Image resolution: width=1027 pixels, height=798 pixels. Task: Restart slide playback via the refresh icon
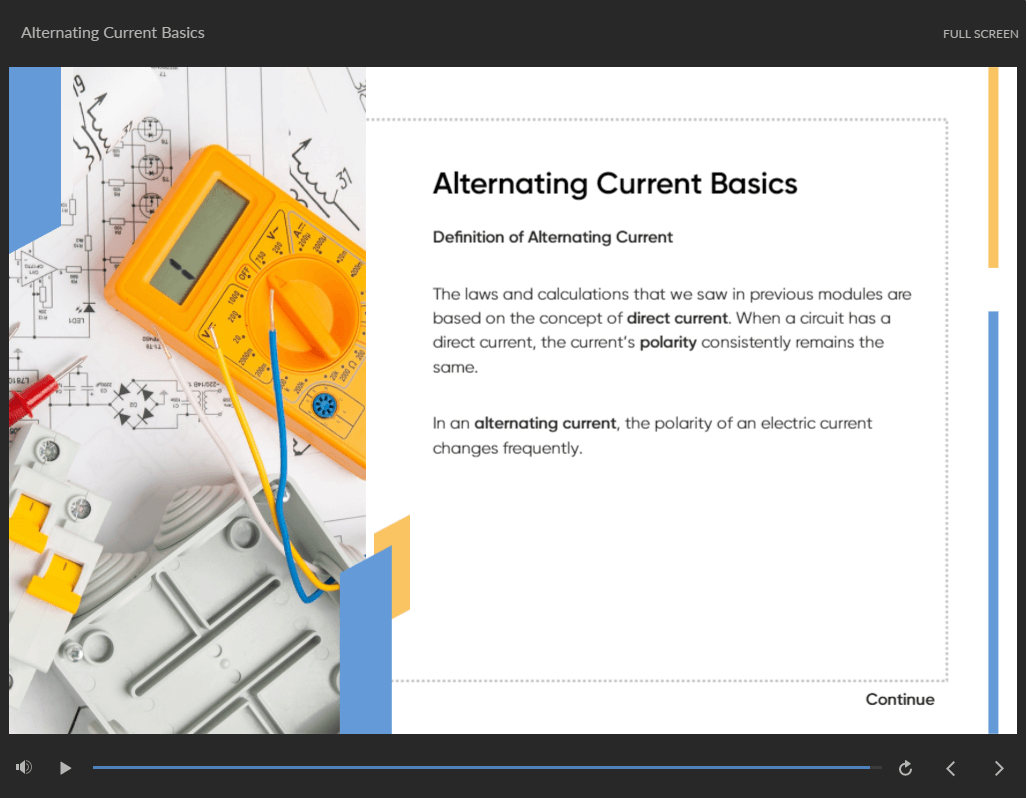(x=904, y=768)
